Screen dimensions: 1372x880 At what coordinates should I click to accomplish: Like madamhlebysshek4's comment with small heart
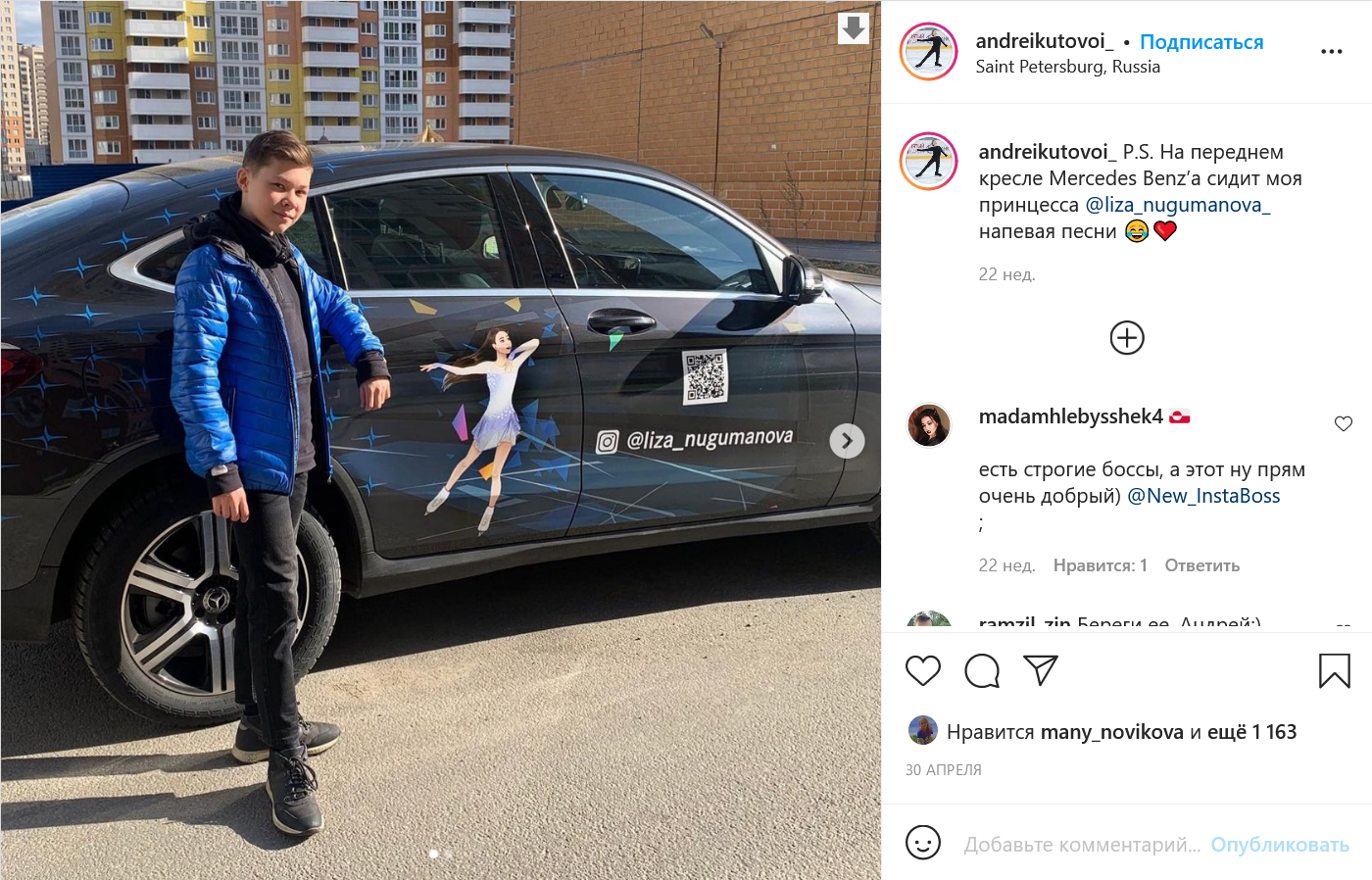point(1344,423)
